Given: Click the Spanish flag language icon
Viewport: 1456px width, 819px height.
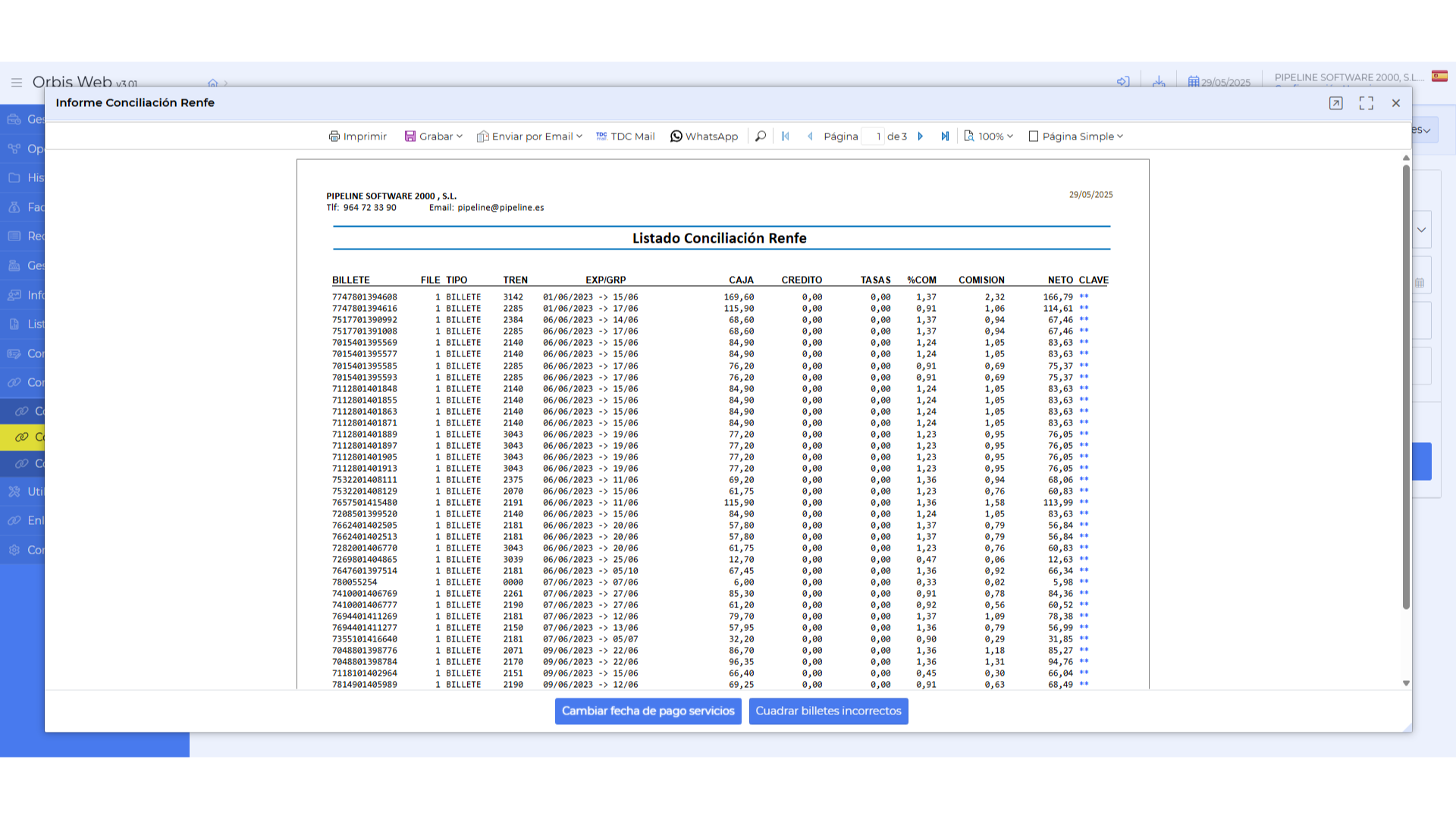Looking at the screenshot, I should (1439, 76).
